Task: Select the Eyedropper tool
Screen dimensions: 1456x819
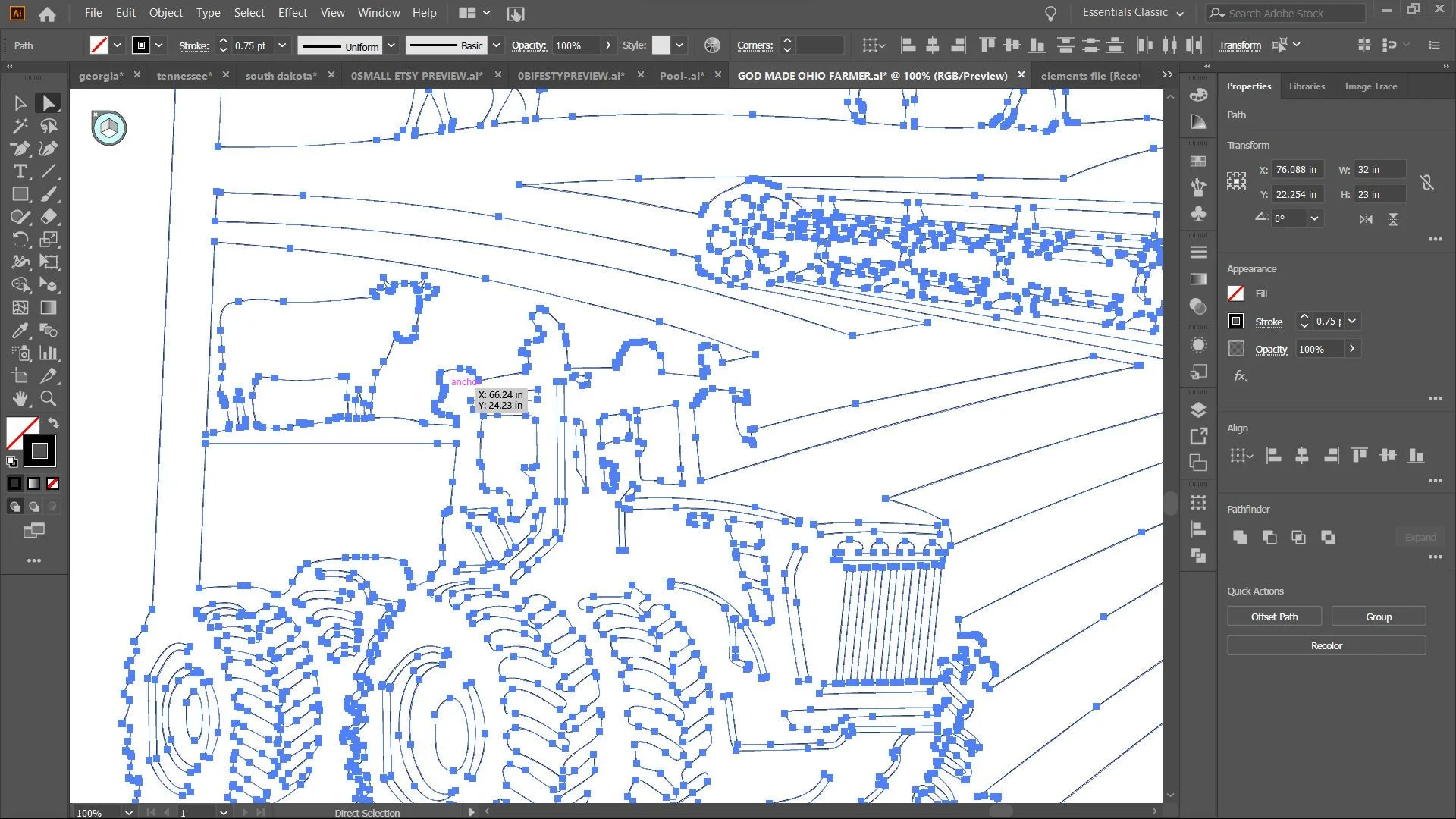Action: tap(20, 331)
